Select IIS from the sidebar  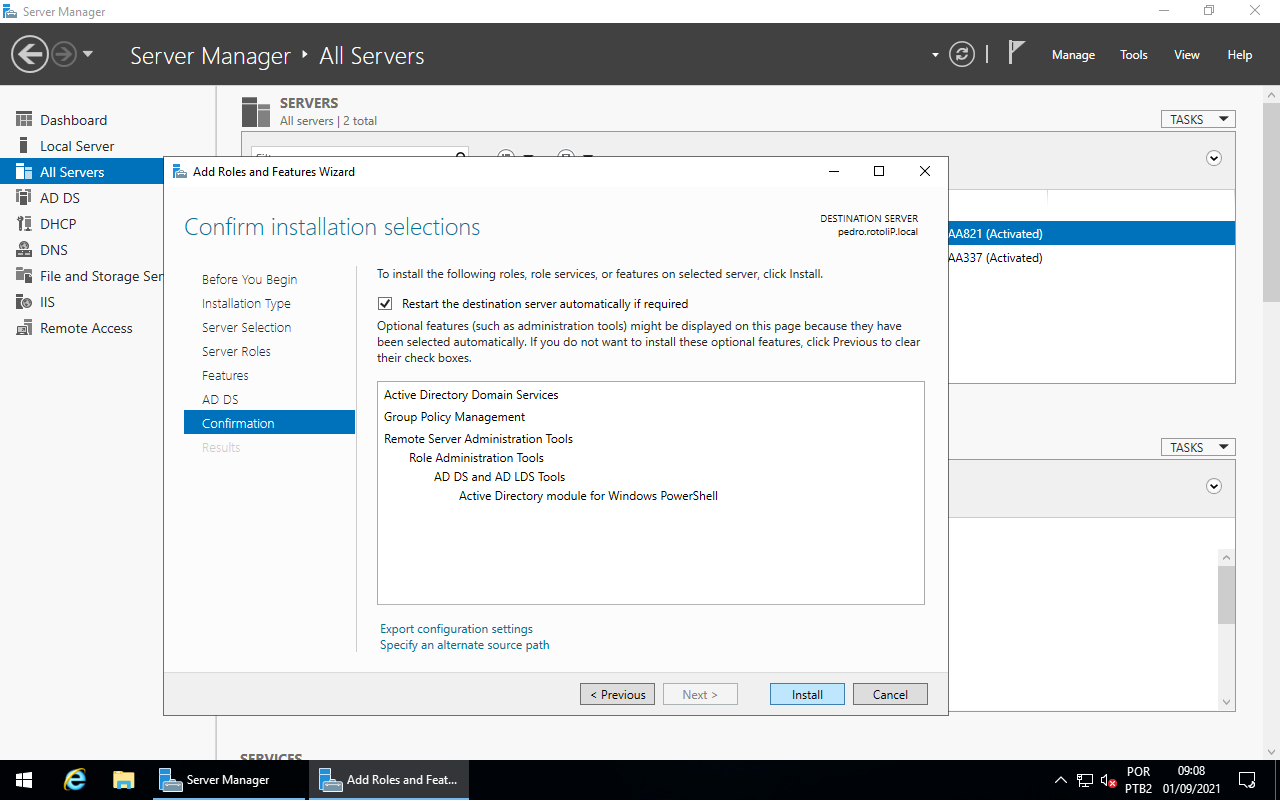pos(45,301)
